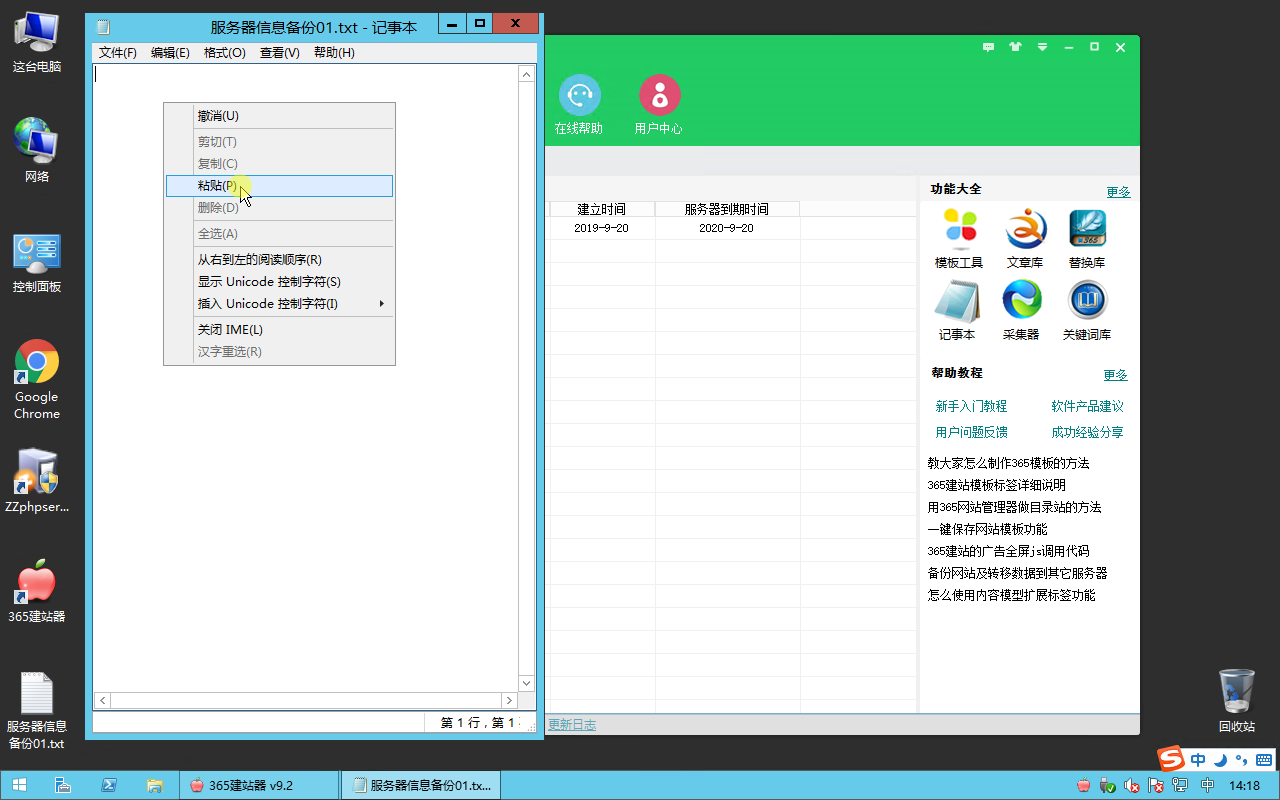The width and height of the screenshot is (1280, 800).
Task: Expand 插入 Unicode 控制字符(I) submenu
Action: pos(279,304)
